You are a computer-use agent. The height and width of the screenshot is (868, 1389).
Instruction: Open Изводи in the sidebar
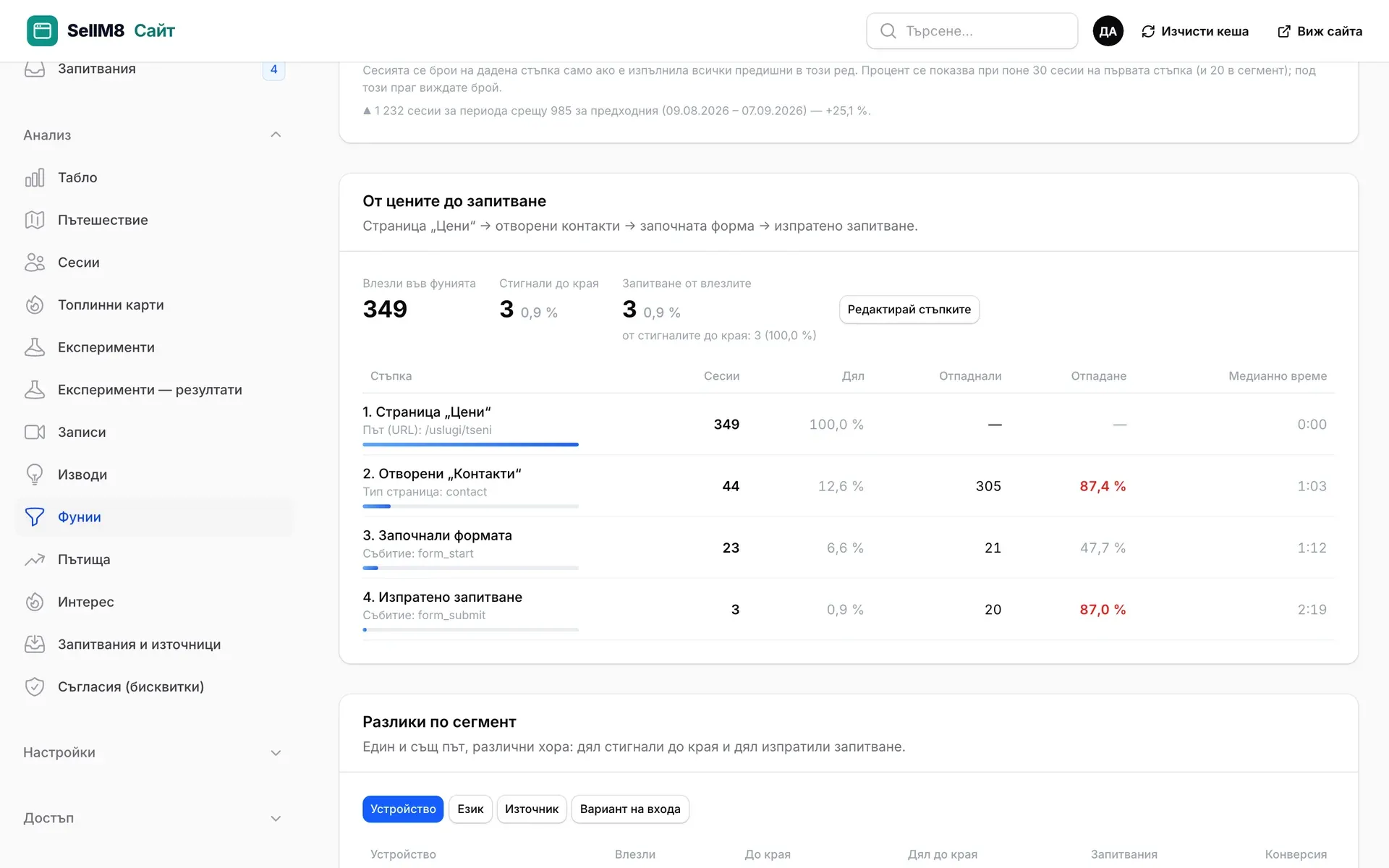click(154, 475)
